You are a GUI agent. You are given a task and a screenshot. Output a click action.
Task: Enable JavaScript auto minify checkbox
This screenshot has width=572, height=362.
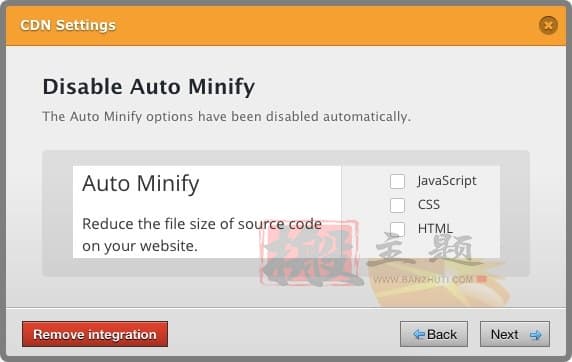click(397, 181)
